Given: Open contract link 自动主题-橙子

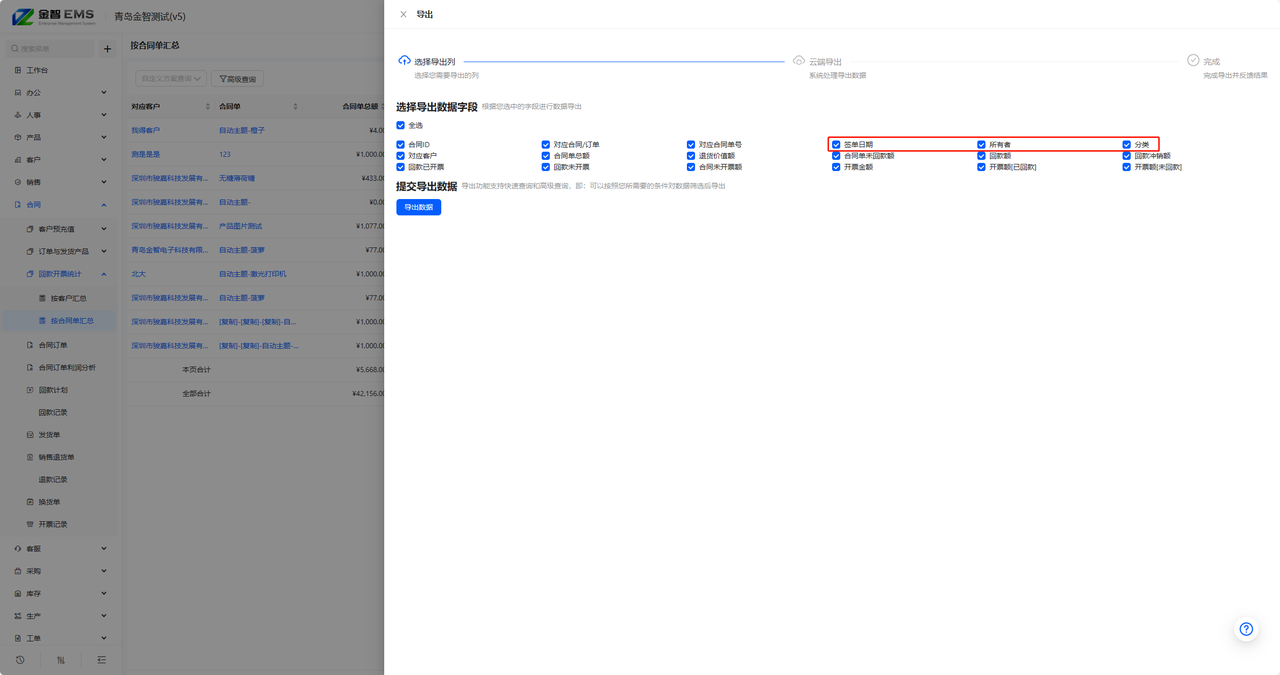Looking at the screenshot, I should [242, 131].
